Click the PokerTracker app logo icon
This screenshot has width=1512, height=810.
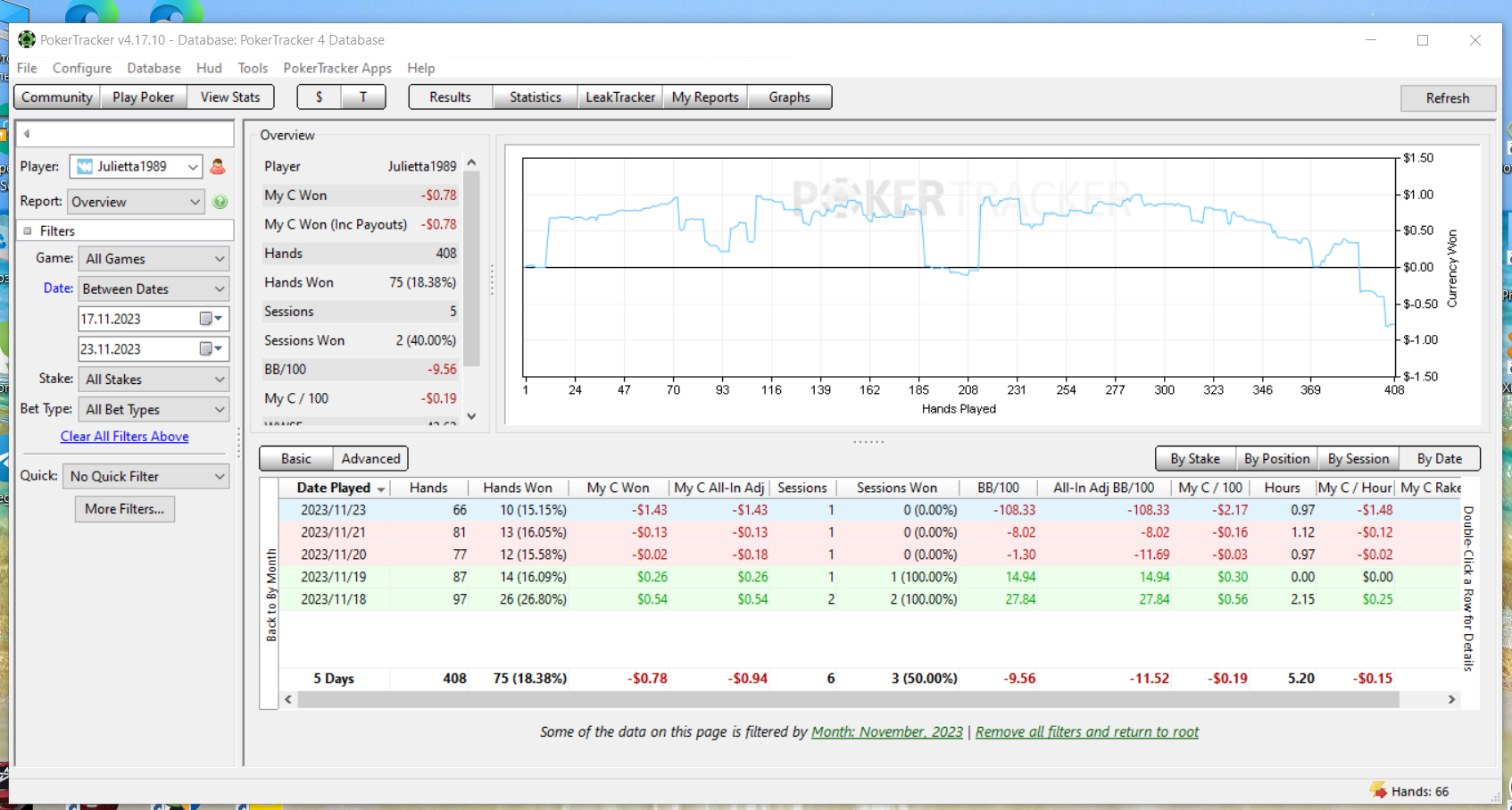pos(27,39)
